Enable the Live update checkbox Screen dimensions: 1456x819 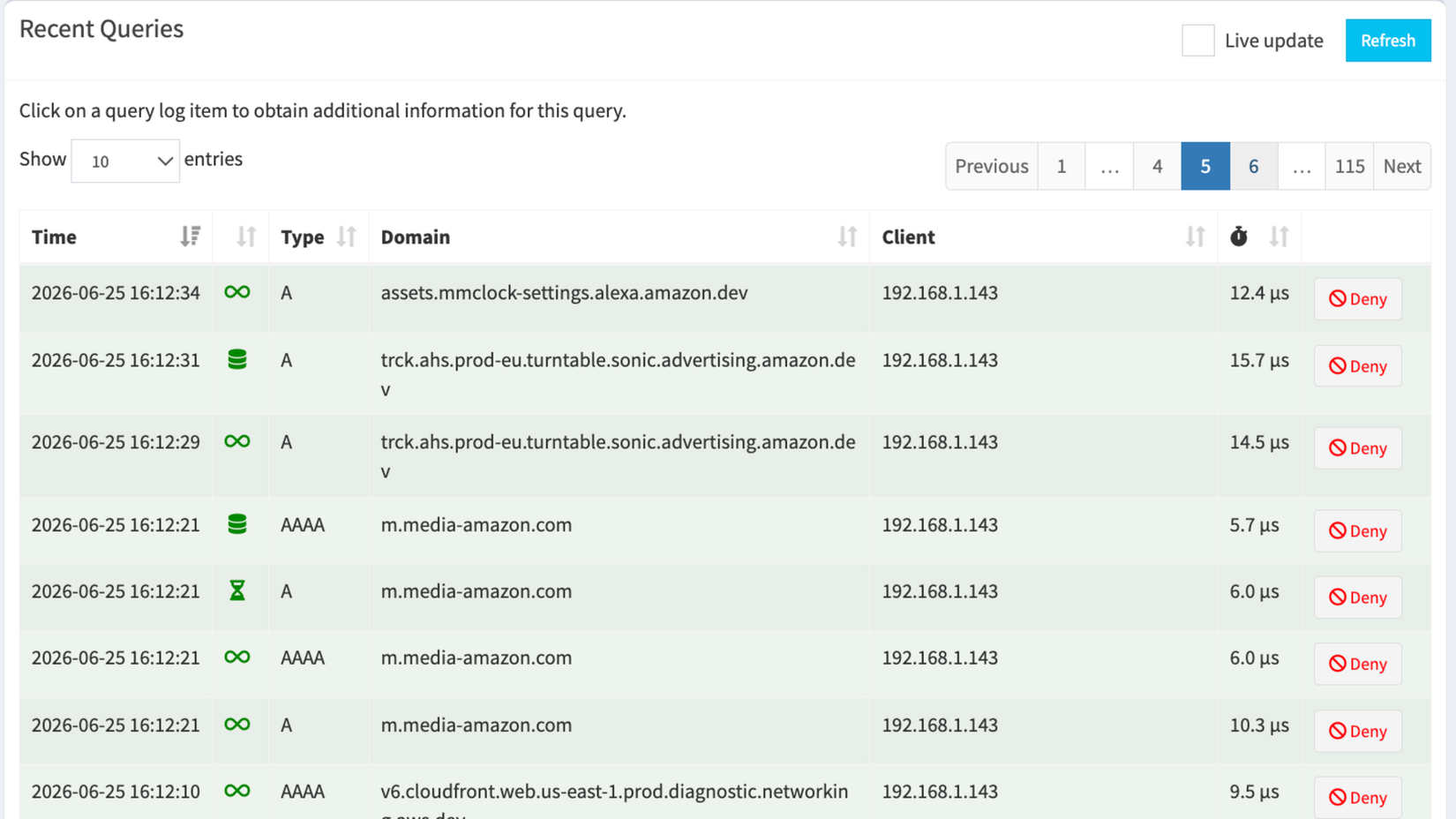[x=1197, y=41]
